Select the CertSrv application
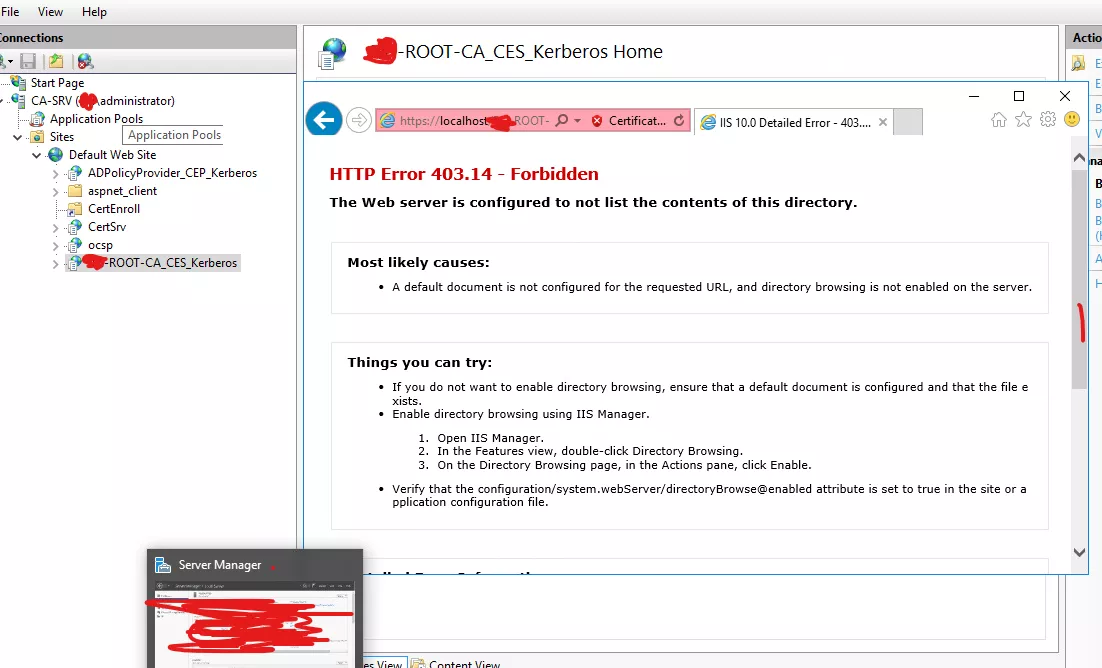 (107, 227)
